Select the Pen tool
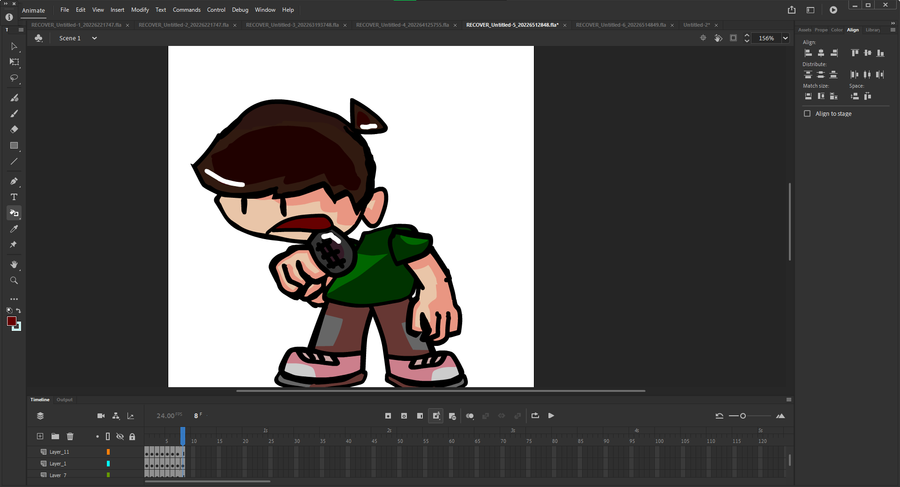 pyautogui.click(x=14, y=181)
